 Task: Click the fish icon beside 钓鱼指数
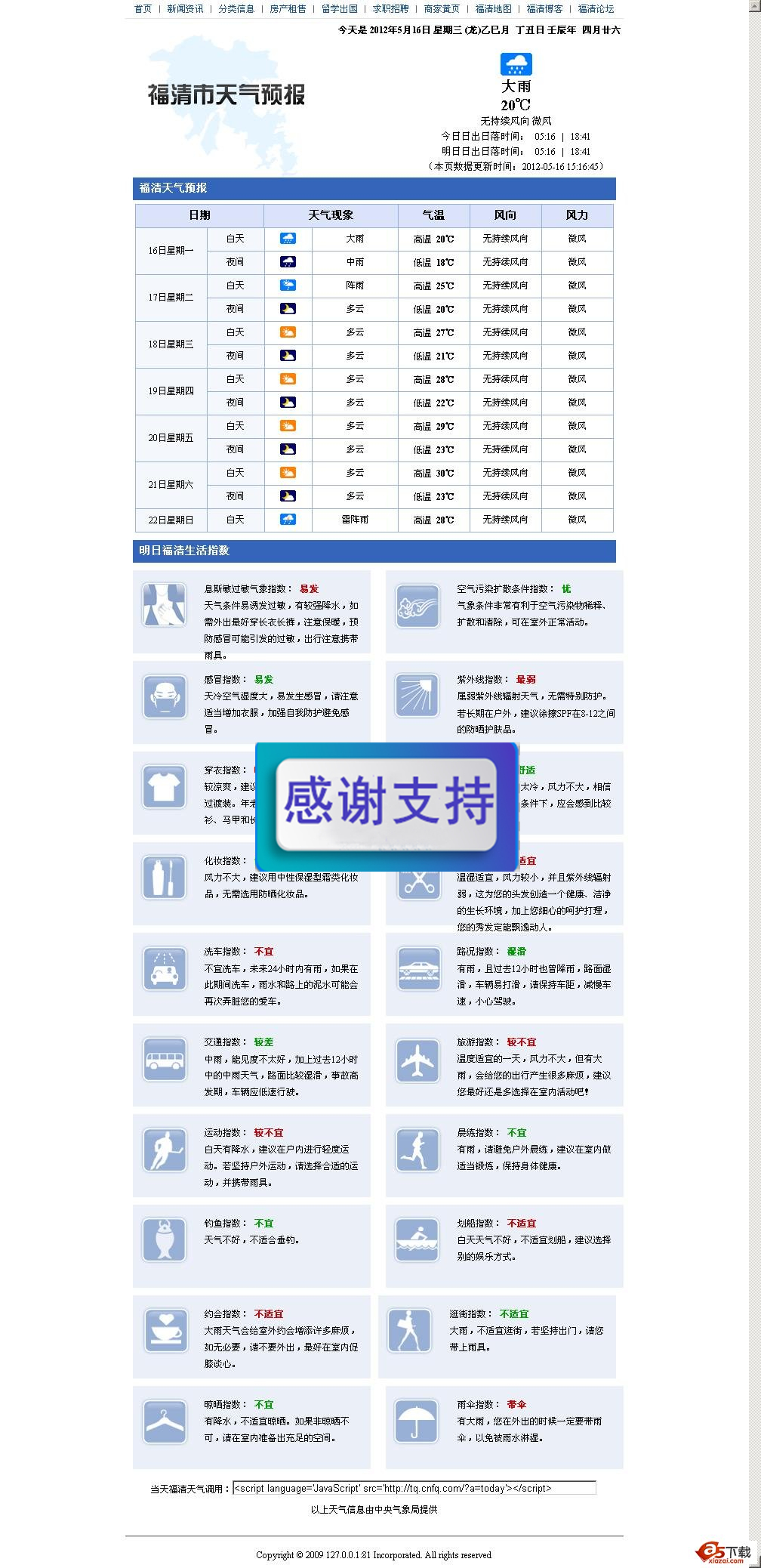pyautogui.click(x=164, y=1240)
